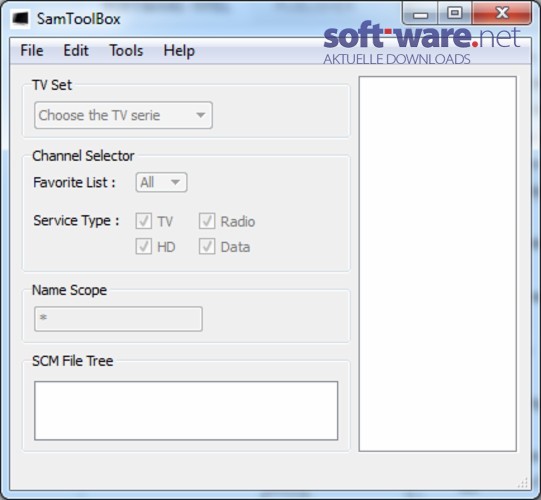Toggle the HD service type checkbox

pyautogui.click(x=144, y=246)
